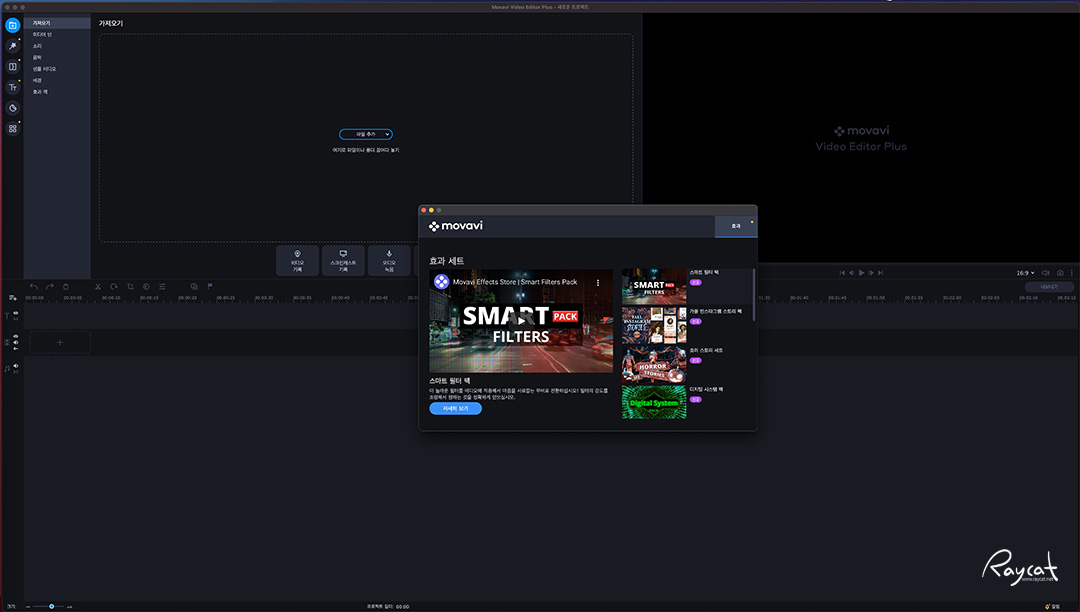Play the Smart Filters Pack video
The height and width of the screenshot is (612, 1080).
tap(521, 321)
